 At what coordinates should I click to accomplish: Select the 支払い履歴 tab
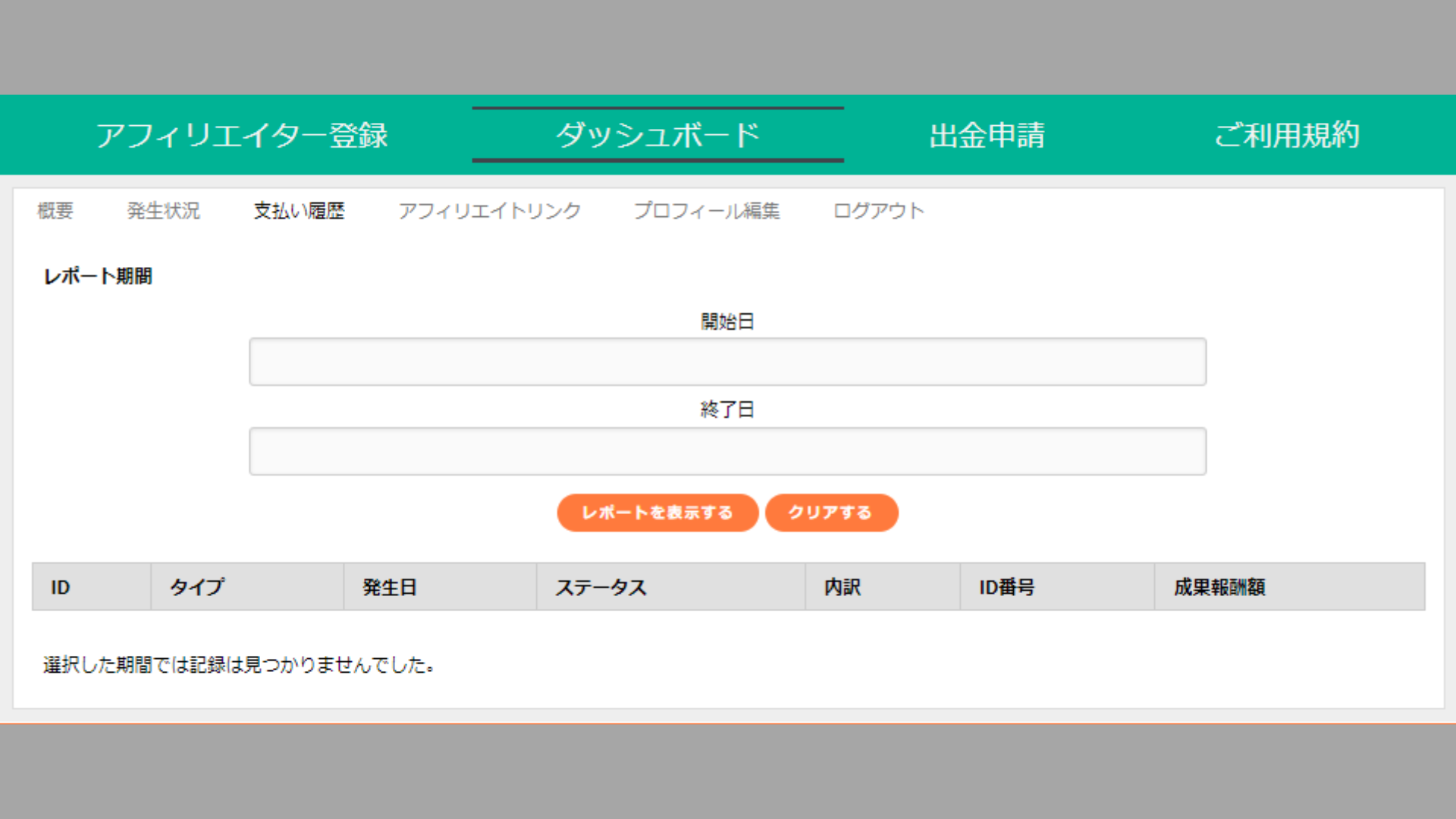point(299,210)
